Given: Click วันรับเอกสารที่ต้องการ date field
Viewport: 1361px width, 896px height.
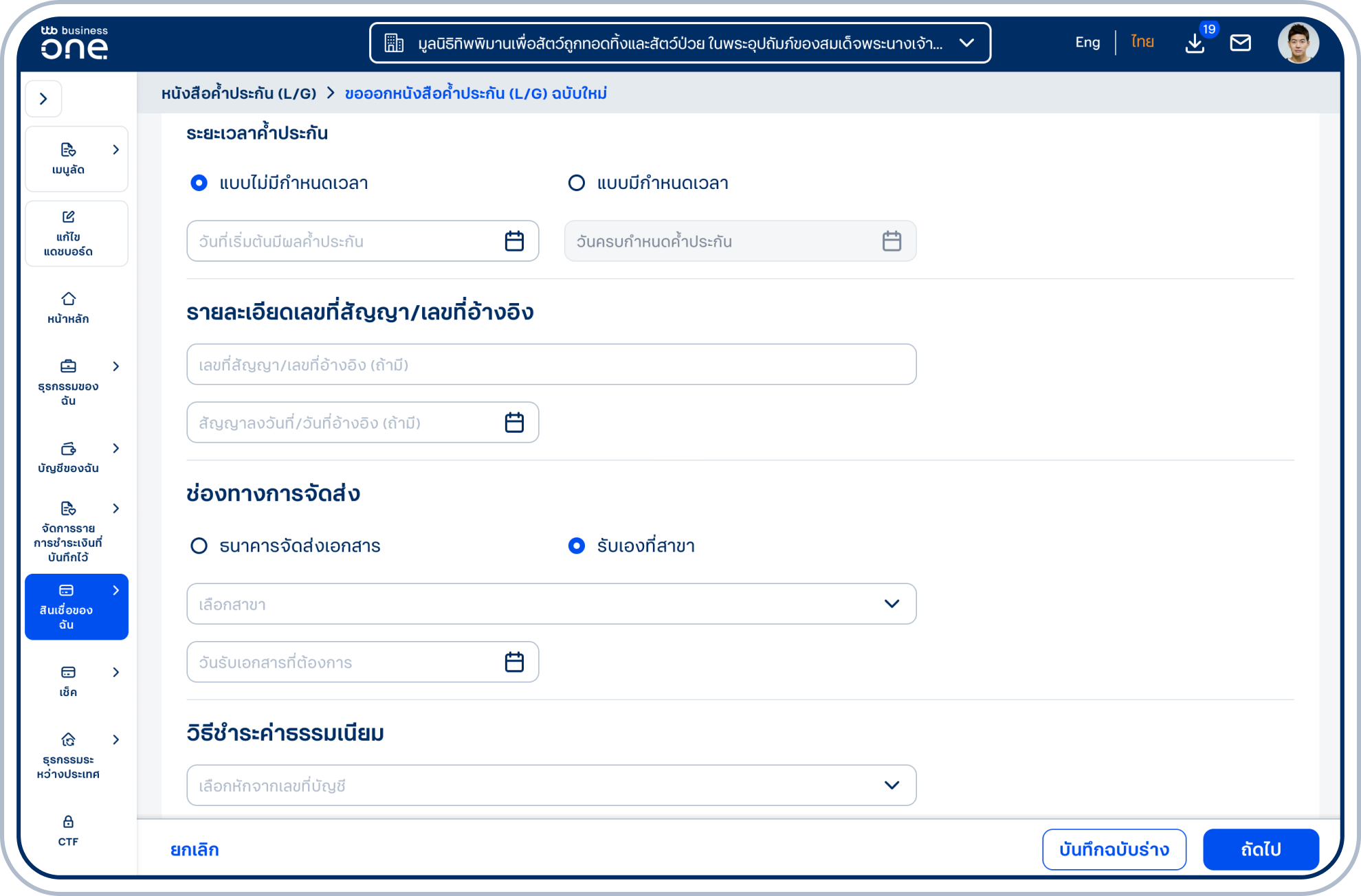Looking at the screenshot, I should tap(362, 662).
